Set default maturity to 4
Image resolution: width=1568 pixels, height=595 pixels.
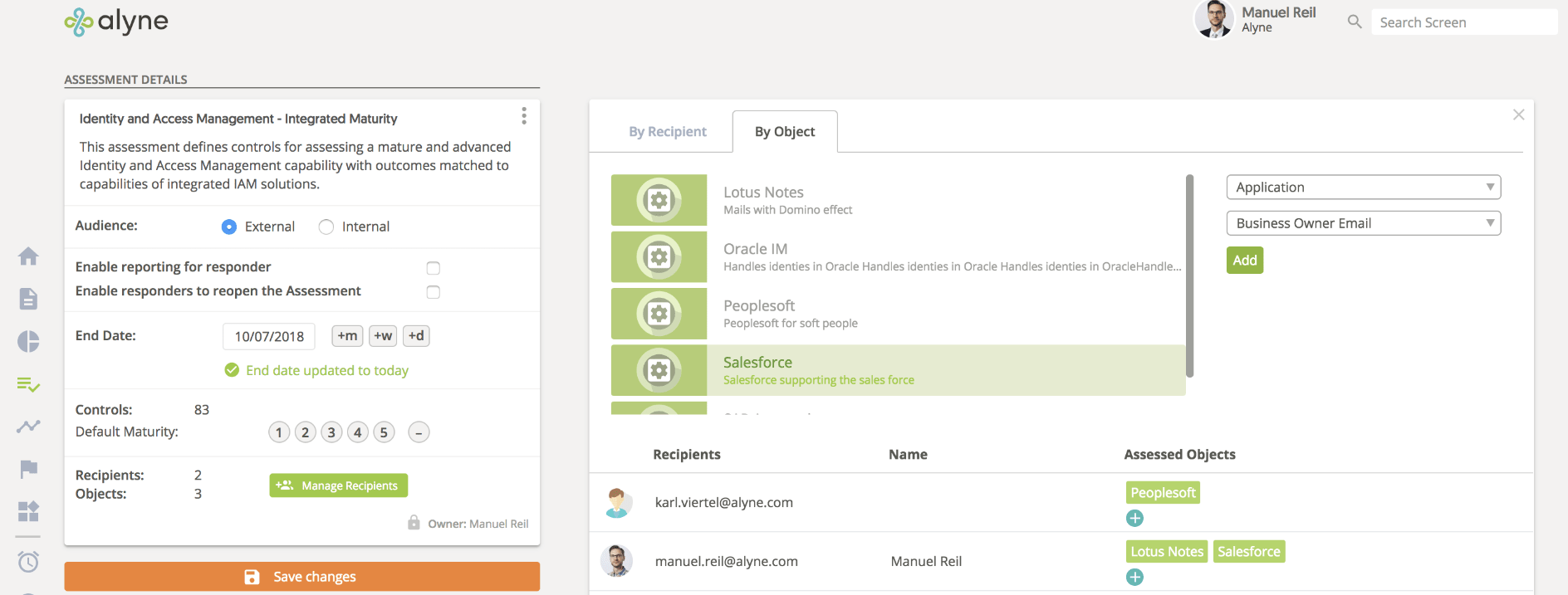tap(358, 432)
